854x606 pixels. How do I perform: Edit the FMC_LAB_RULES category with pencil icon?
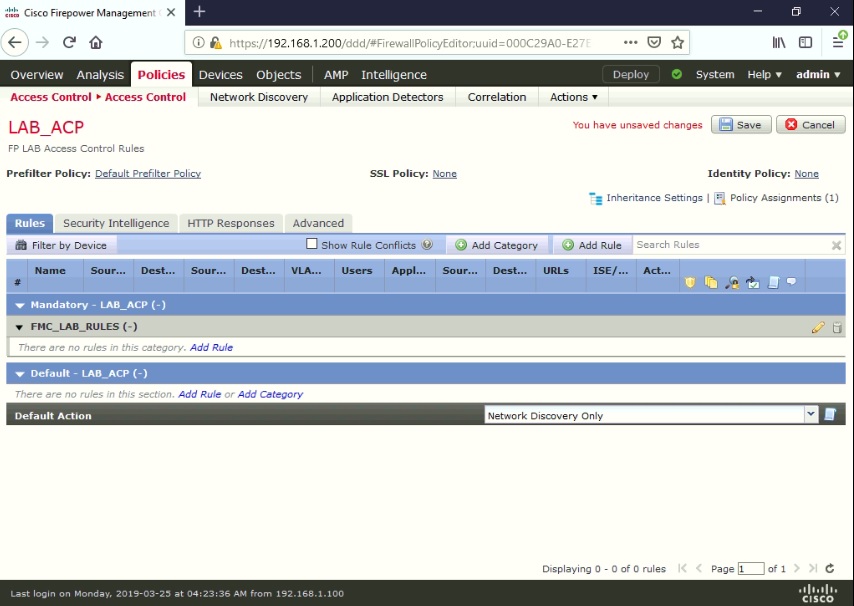(x=818, y=327)
